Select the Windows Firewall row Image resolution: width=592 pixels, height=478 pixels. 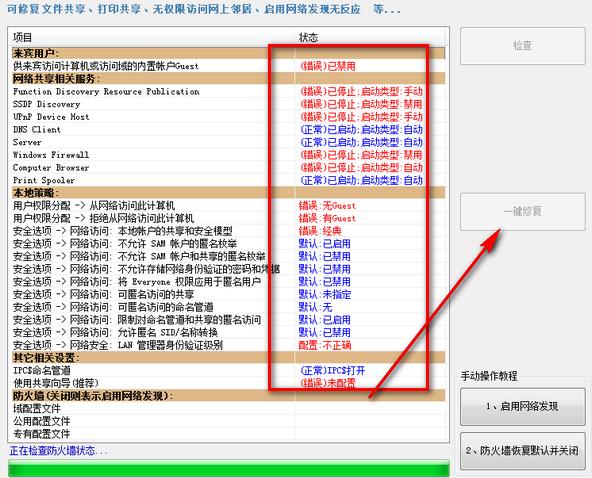(x=228, y=155)
